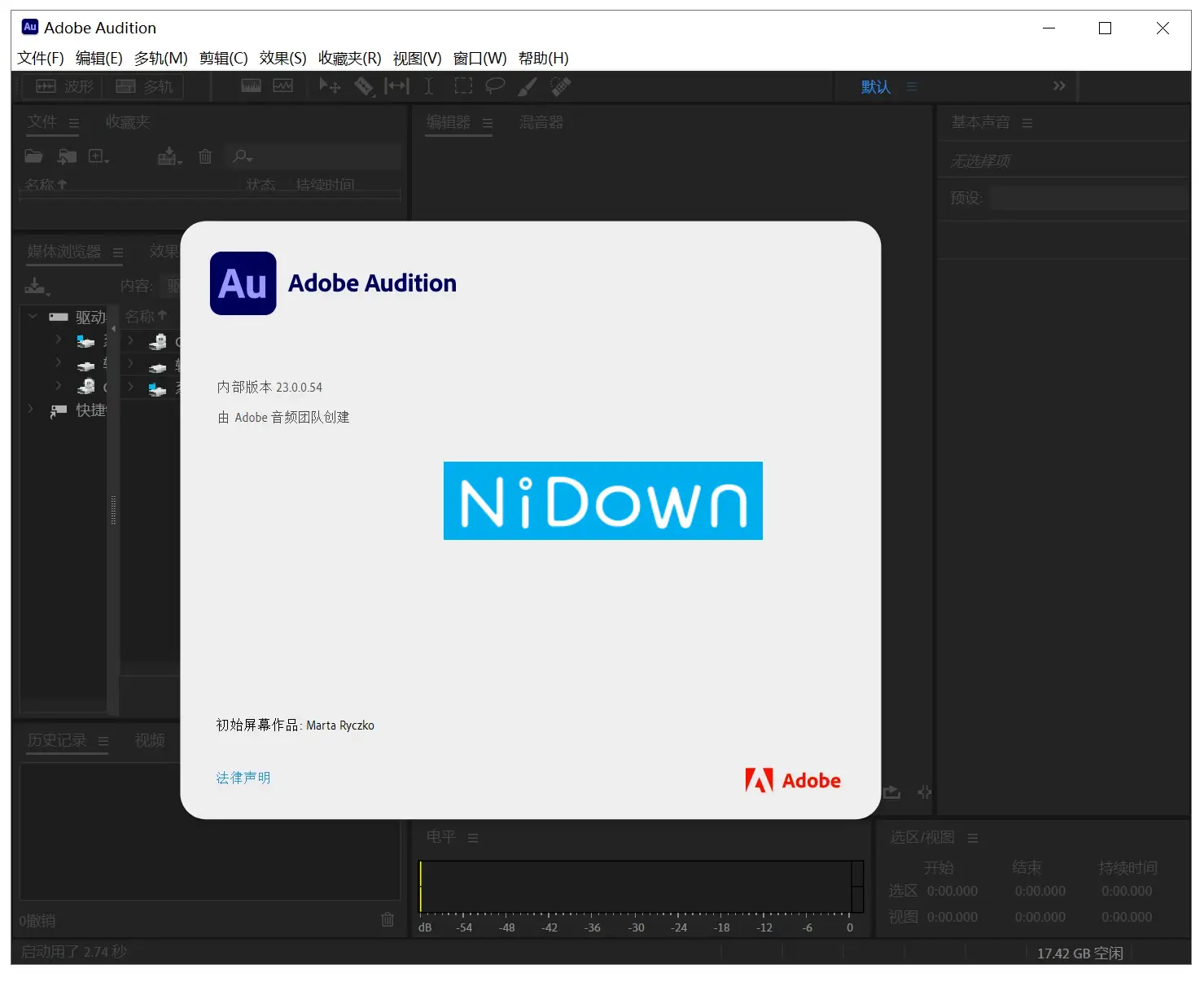Select the Lasso Selection tool

(x=495, y=85)
